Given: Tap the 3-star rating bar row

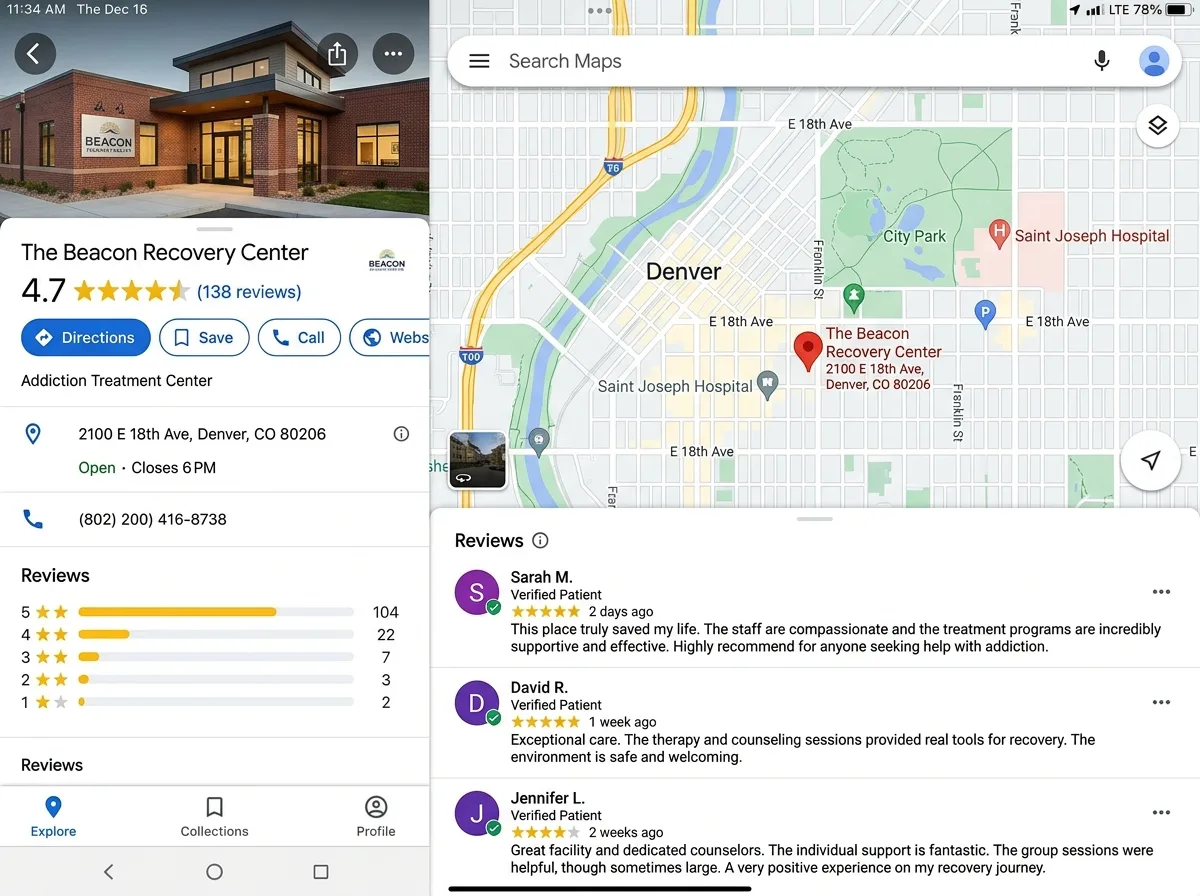Looking at the screenshot, I should (x=210, y=657).
